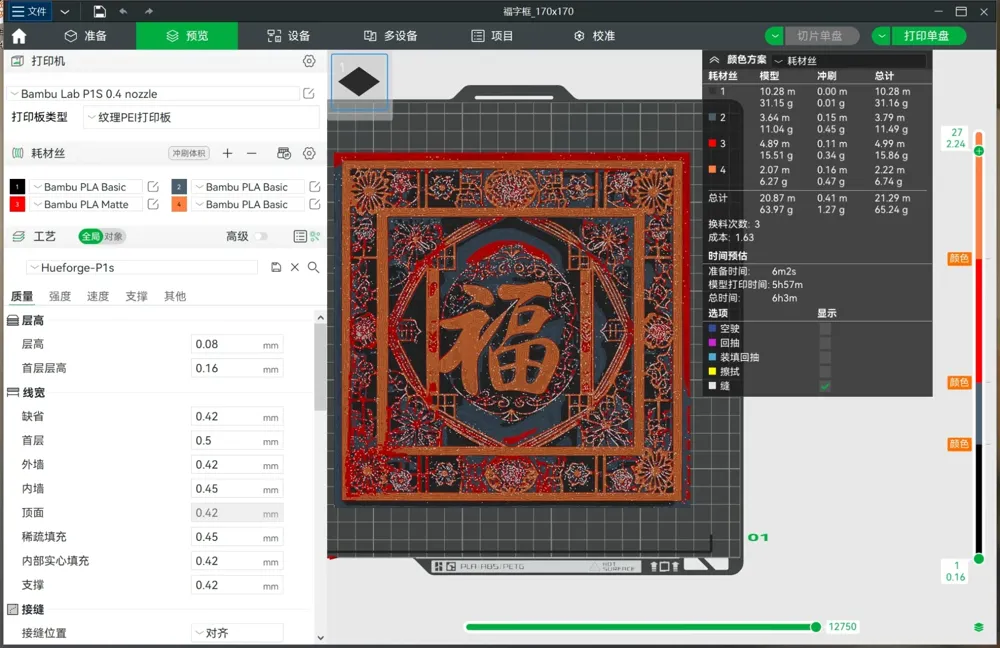Edit filament 3 Bambu PLA Matte preset
The width and height of the screenshot is (1000, 648).
pos(153,204)
